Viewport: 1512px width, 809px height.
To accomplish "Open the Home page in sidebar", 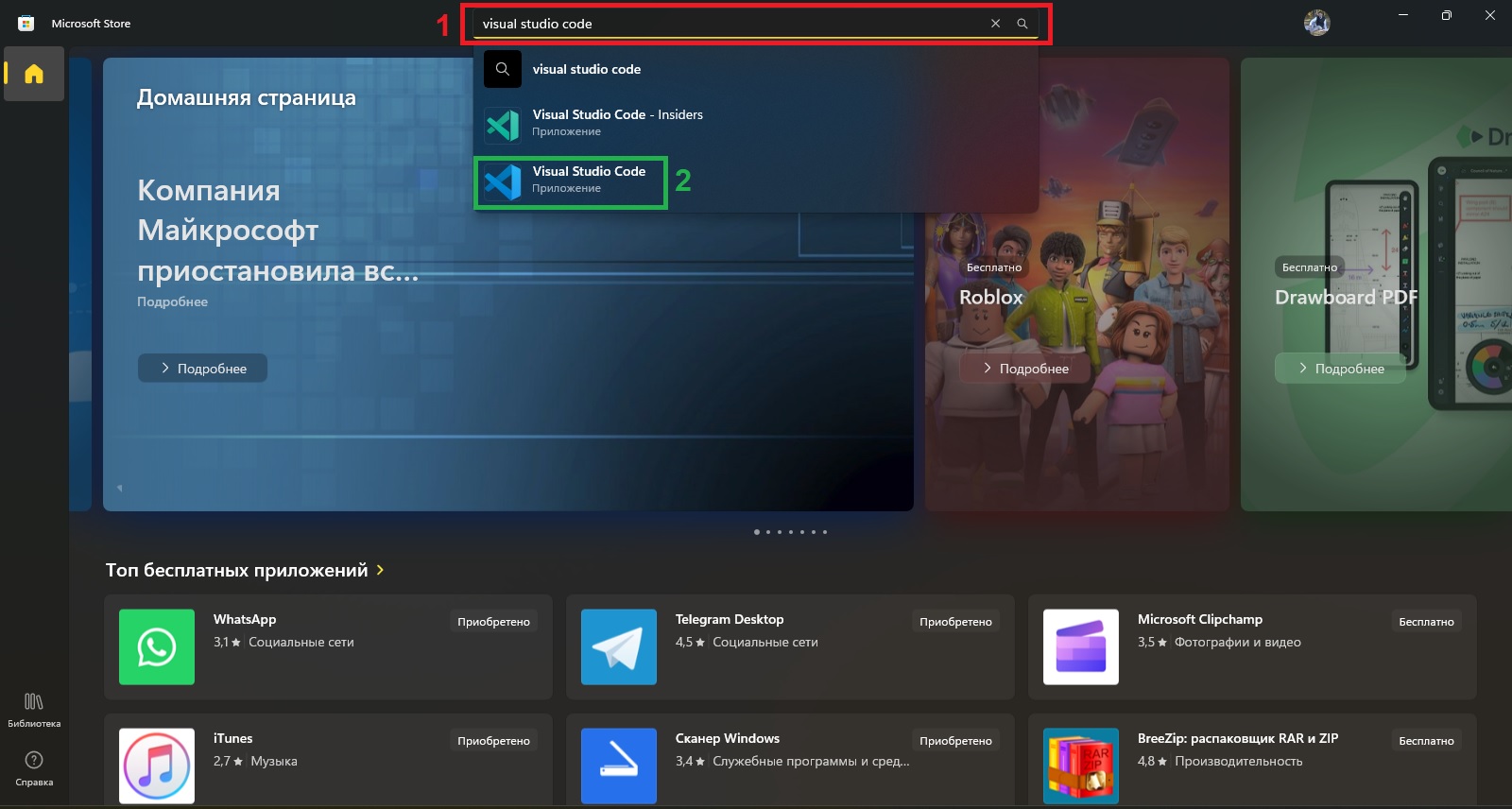I will [34, 74].
